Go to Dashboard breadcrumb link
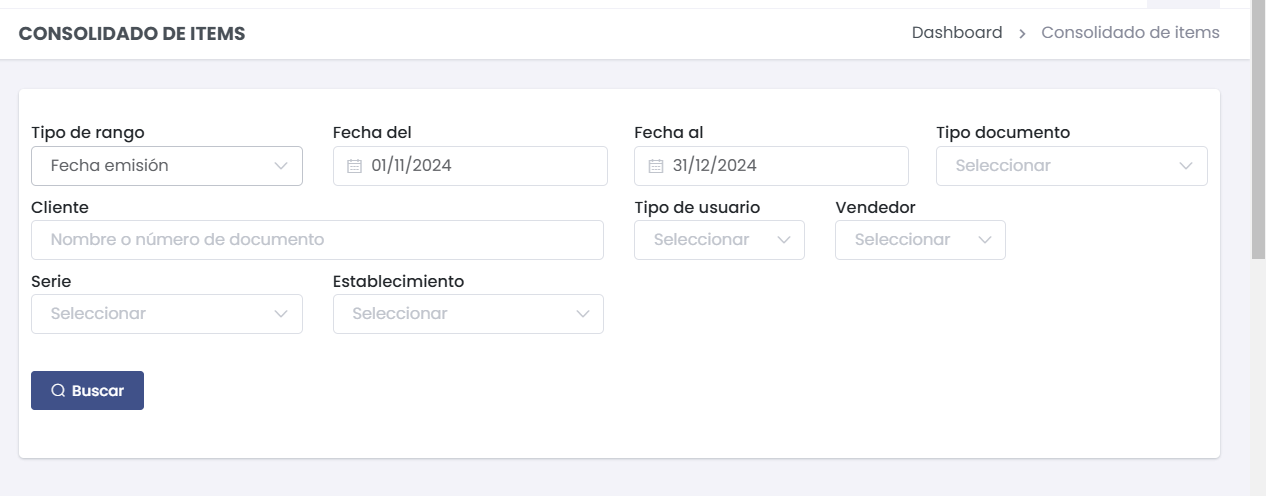This screenshot has width=1266, height=496. point(957,33)
